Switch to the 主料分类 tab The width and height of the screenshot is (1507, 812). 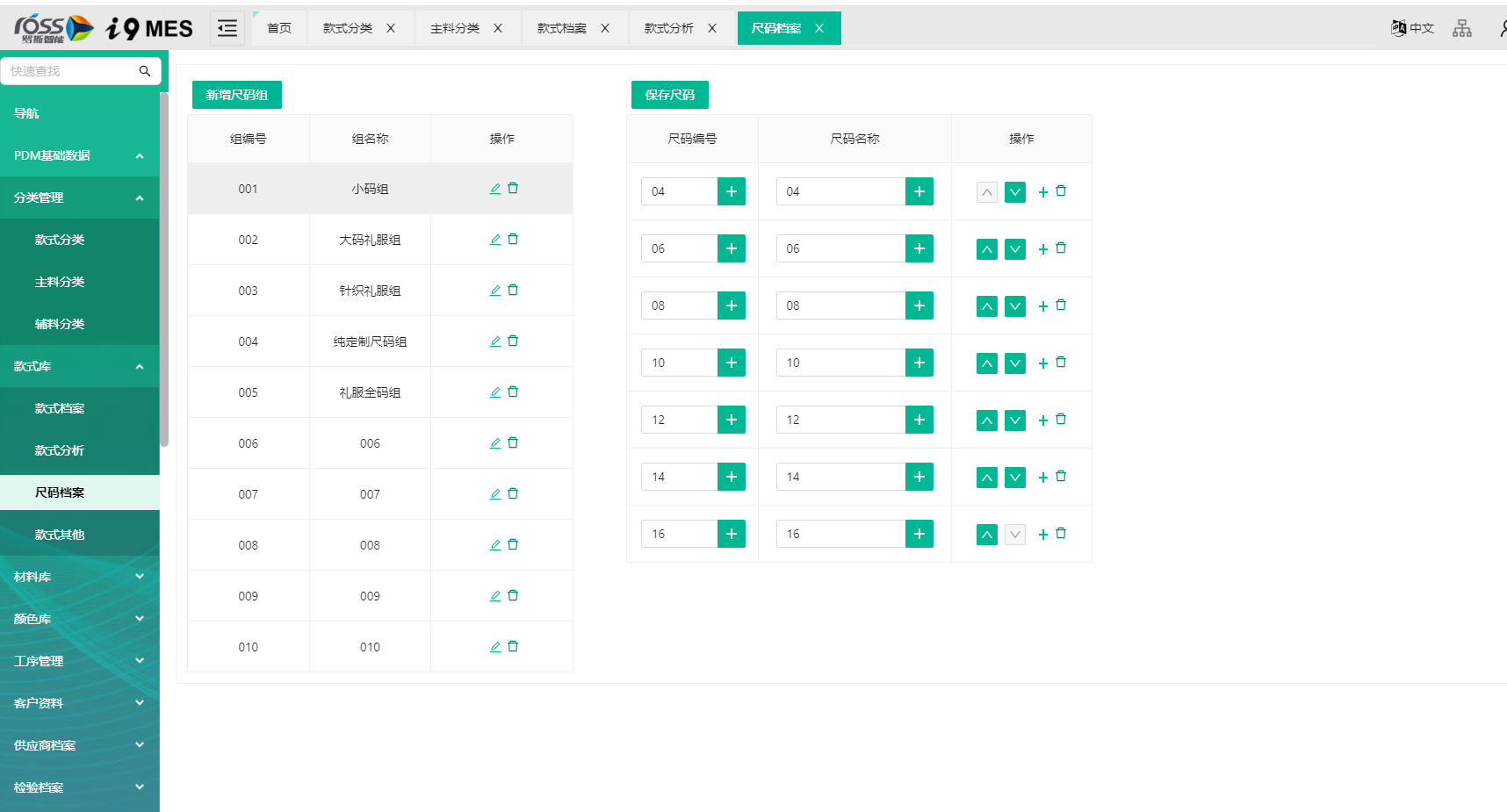[455, 28]
